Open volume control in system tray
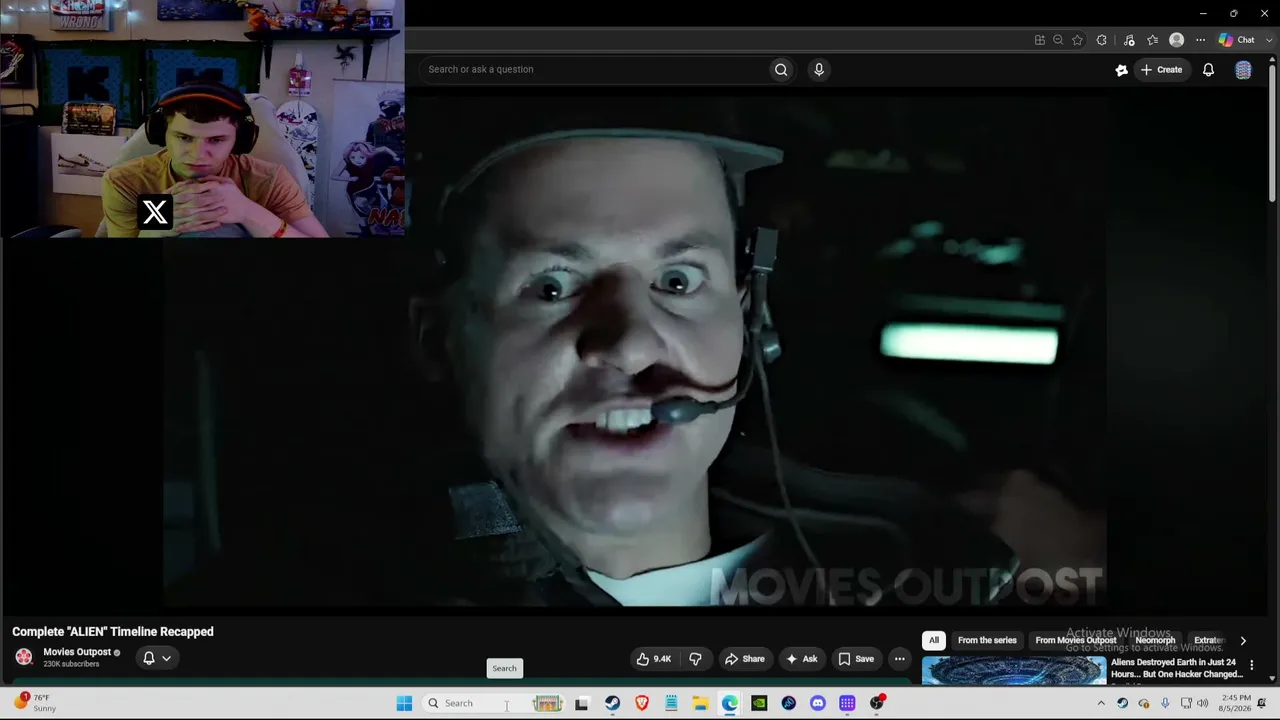 pyautogui.click(x=1203, y=703)
